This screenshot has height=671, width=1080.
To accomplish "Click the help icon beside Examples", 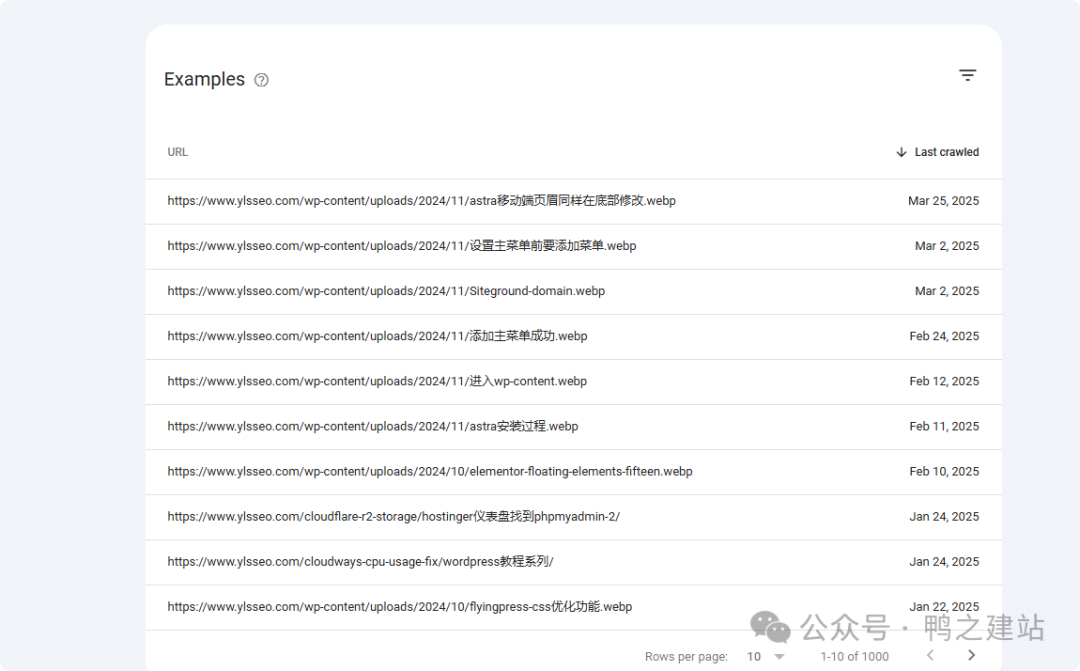I will pos(261,80).
